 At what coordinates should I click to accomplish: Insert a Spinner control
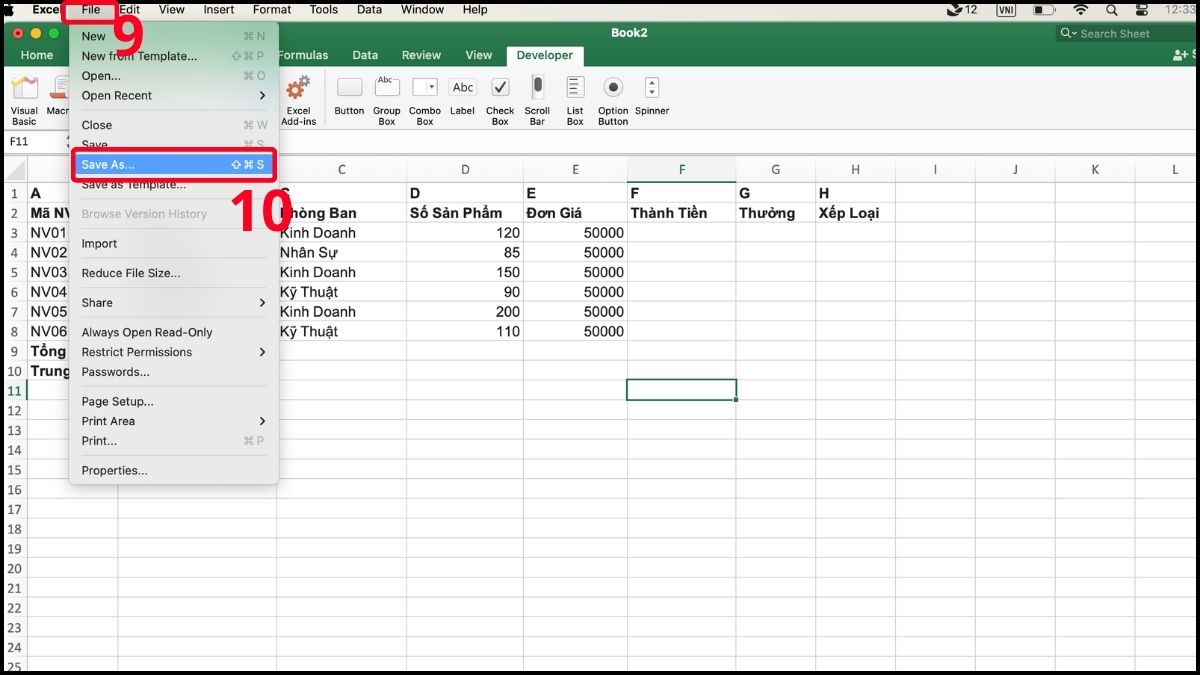pos(652,88)
